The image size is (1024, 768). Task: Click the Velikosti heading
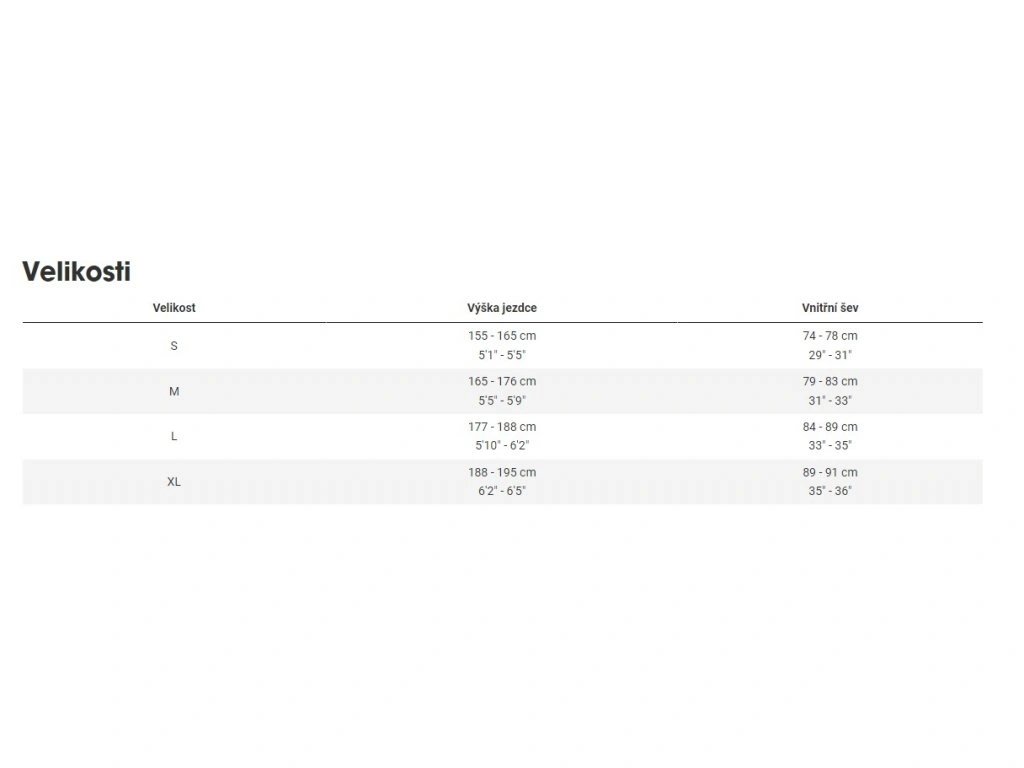(76, 271)
